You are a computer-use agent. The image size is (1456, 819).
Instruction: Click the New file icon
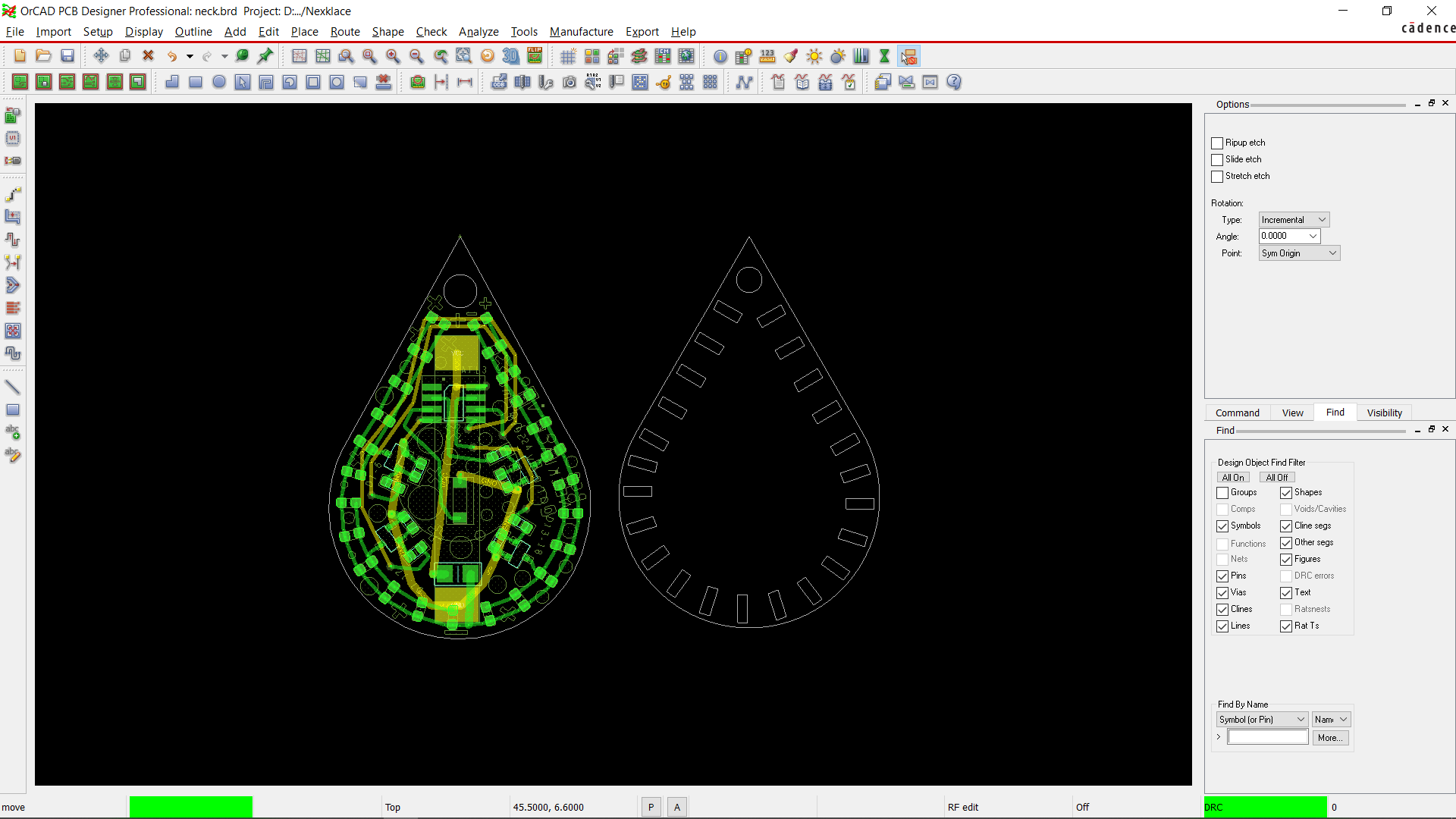point(20,56)
